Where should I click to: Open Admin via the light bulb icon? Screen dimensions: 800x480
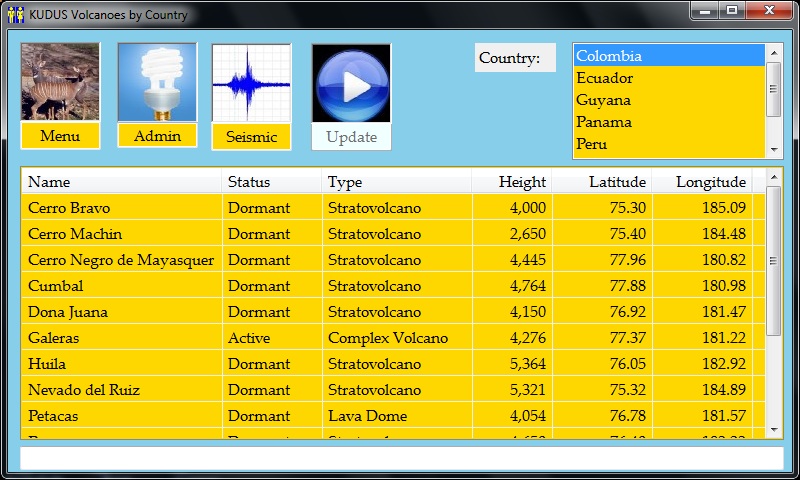[x=157, y=82]
